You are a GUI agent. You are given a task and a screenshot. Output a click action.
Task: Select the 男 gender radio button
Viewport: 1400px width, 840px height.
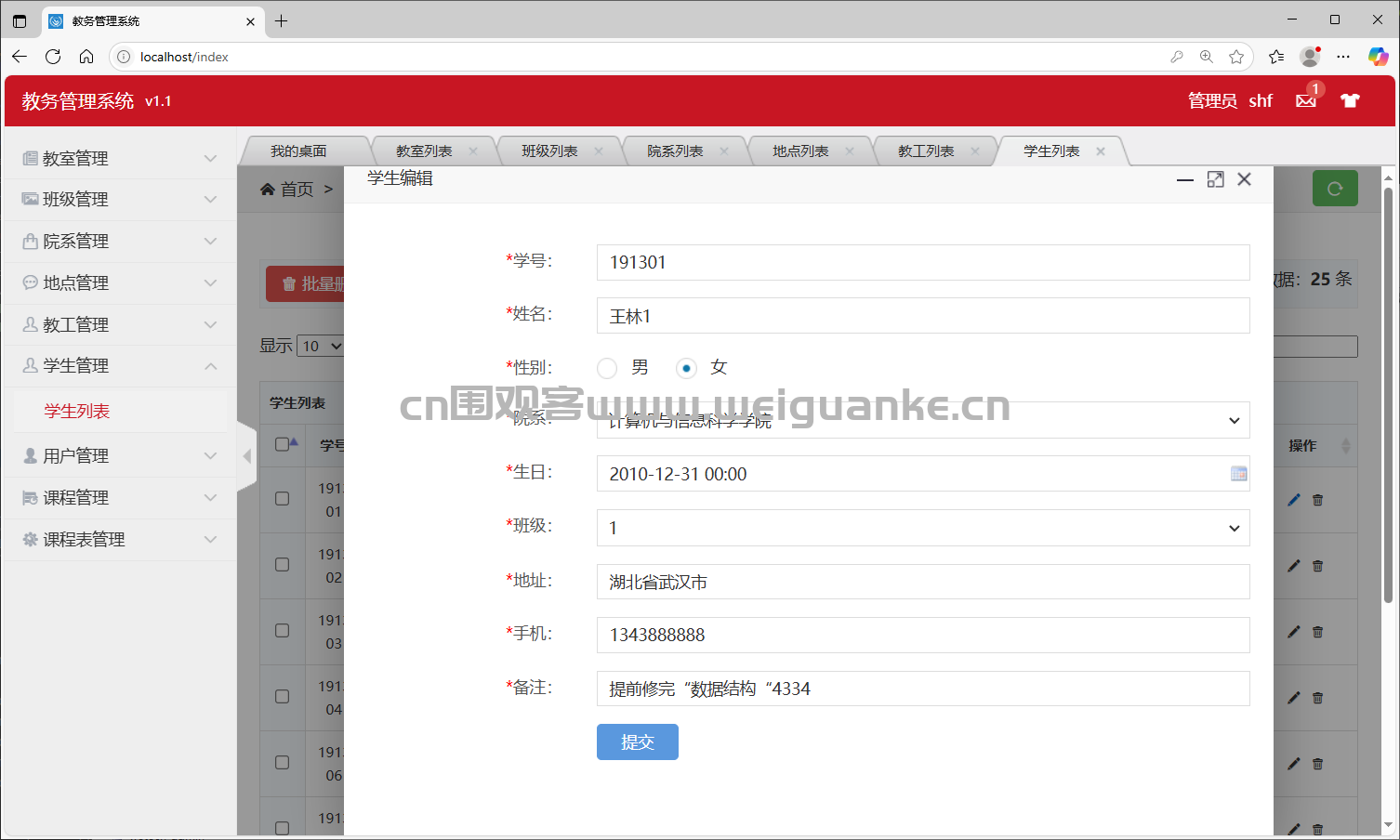coord(607,369)
